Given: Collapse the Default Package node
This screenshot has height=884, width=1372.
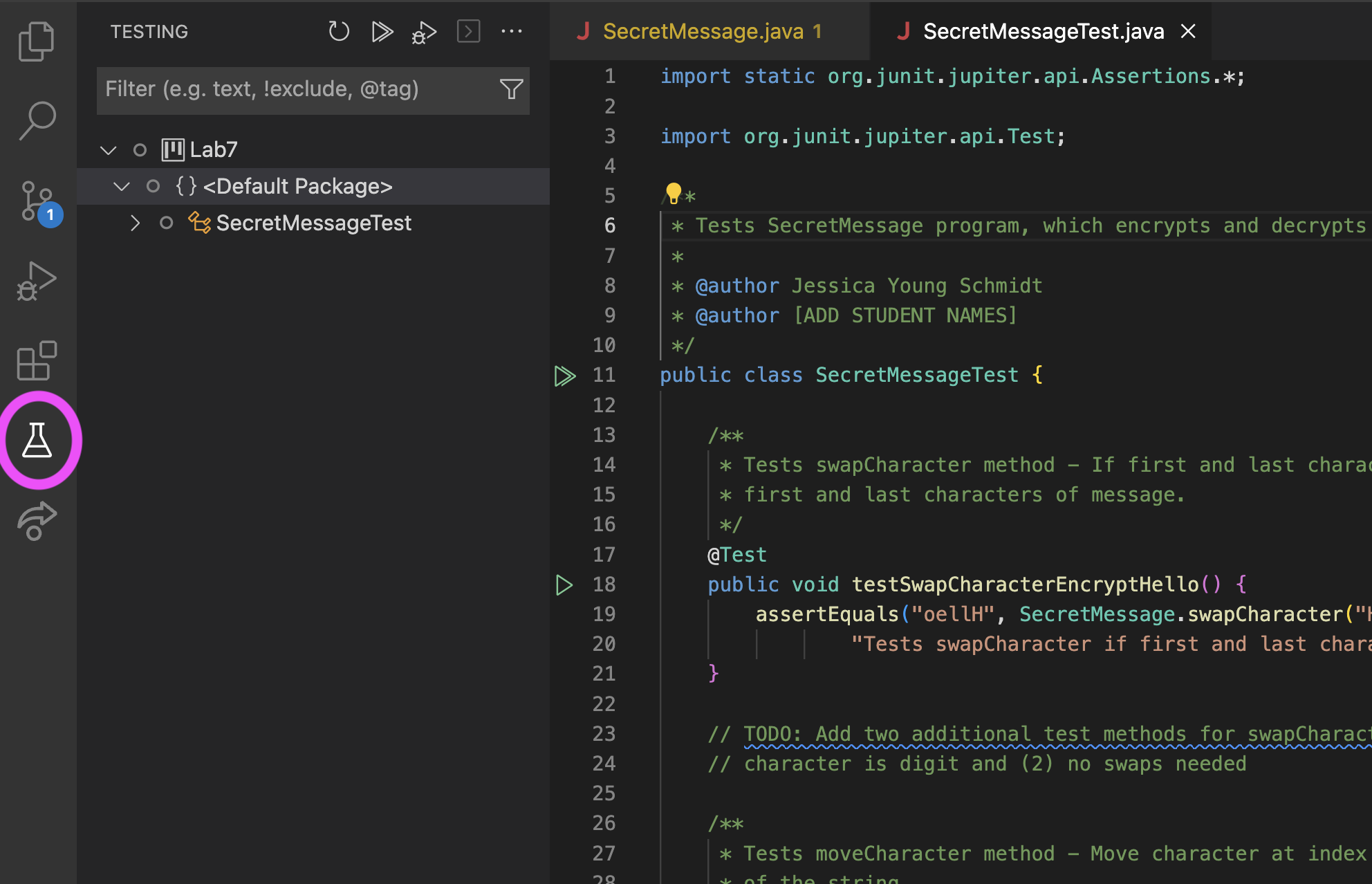Looking at the screenshot, I should 122,186.
